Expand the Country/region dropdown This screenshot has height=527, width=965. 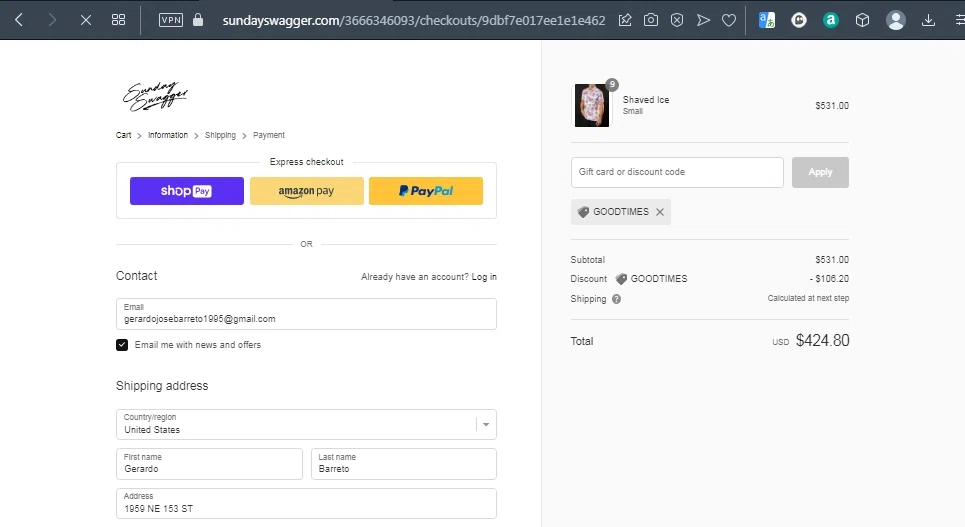(x=486, y=424)
